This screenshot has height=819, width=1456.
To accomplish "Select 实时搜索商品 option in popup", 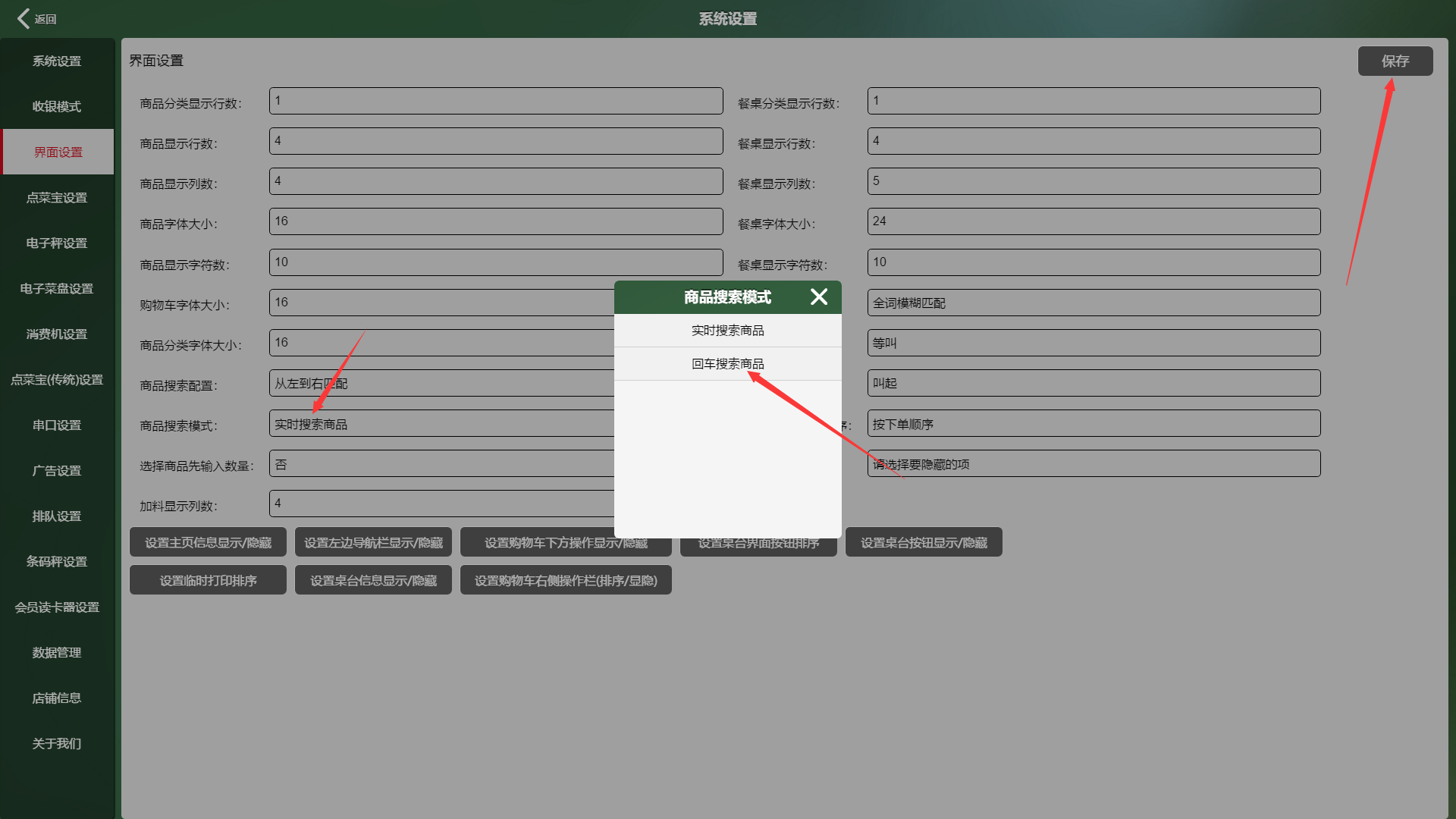I will [x=727, y=331].
